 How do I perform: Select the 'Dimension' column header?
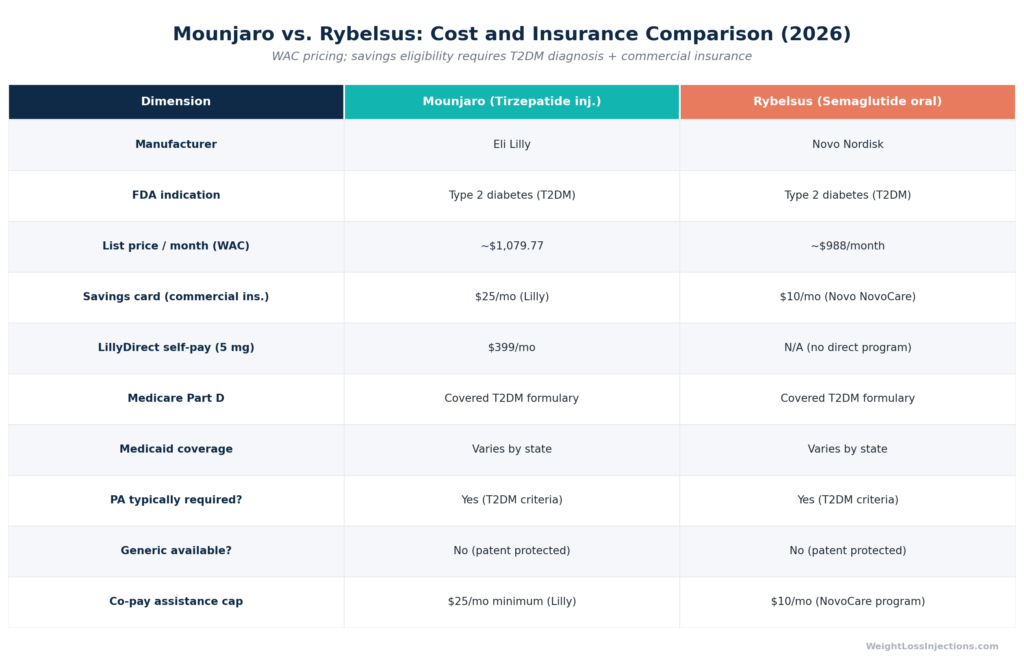(176, 101)
